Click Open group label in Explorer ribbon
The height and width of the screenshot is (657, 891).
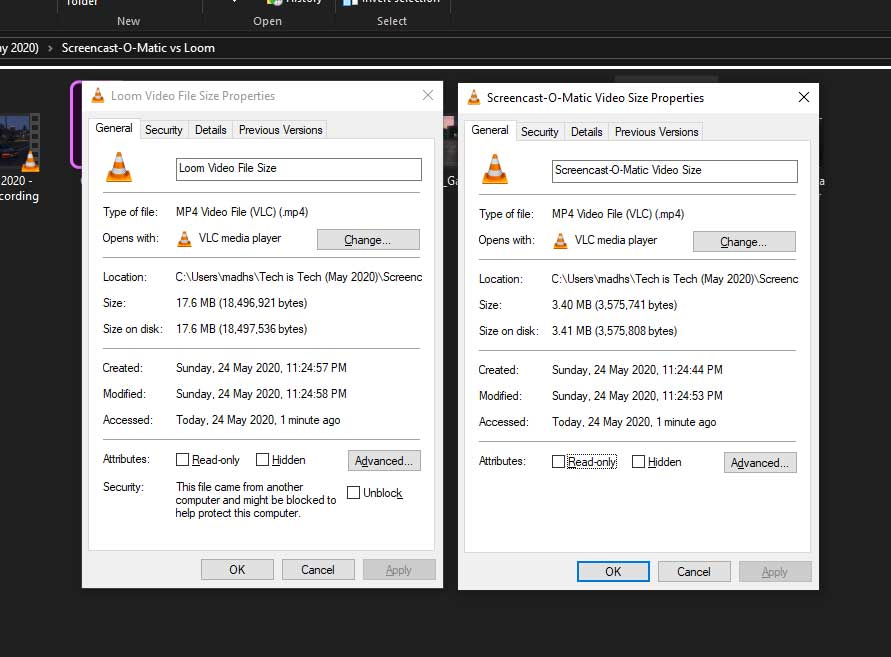pyautogui.click(x=267, y=21)
